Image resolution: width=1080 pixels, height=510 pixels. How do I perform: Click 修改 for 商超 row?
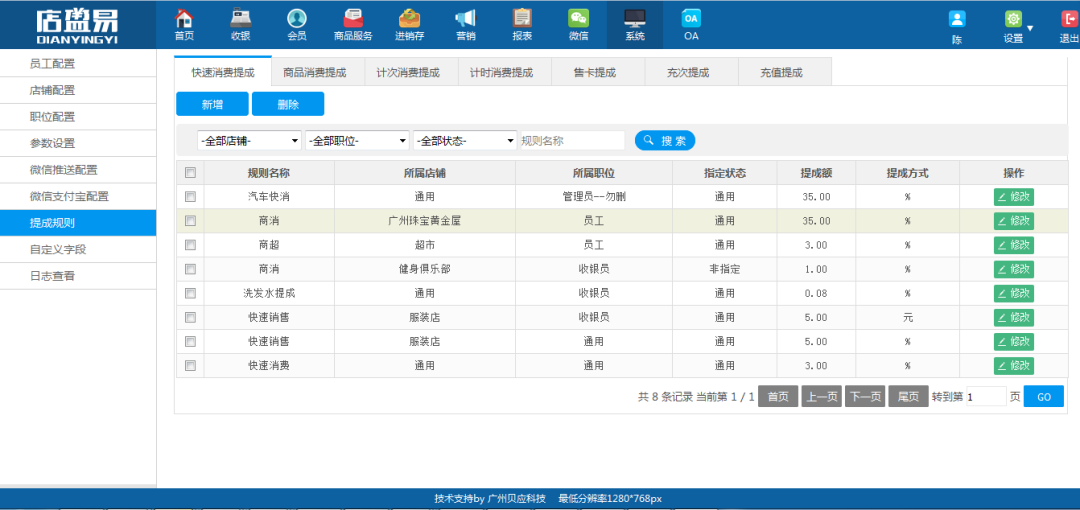tap(1014, 245)
